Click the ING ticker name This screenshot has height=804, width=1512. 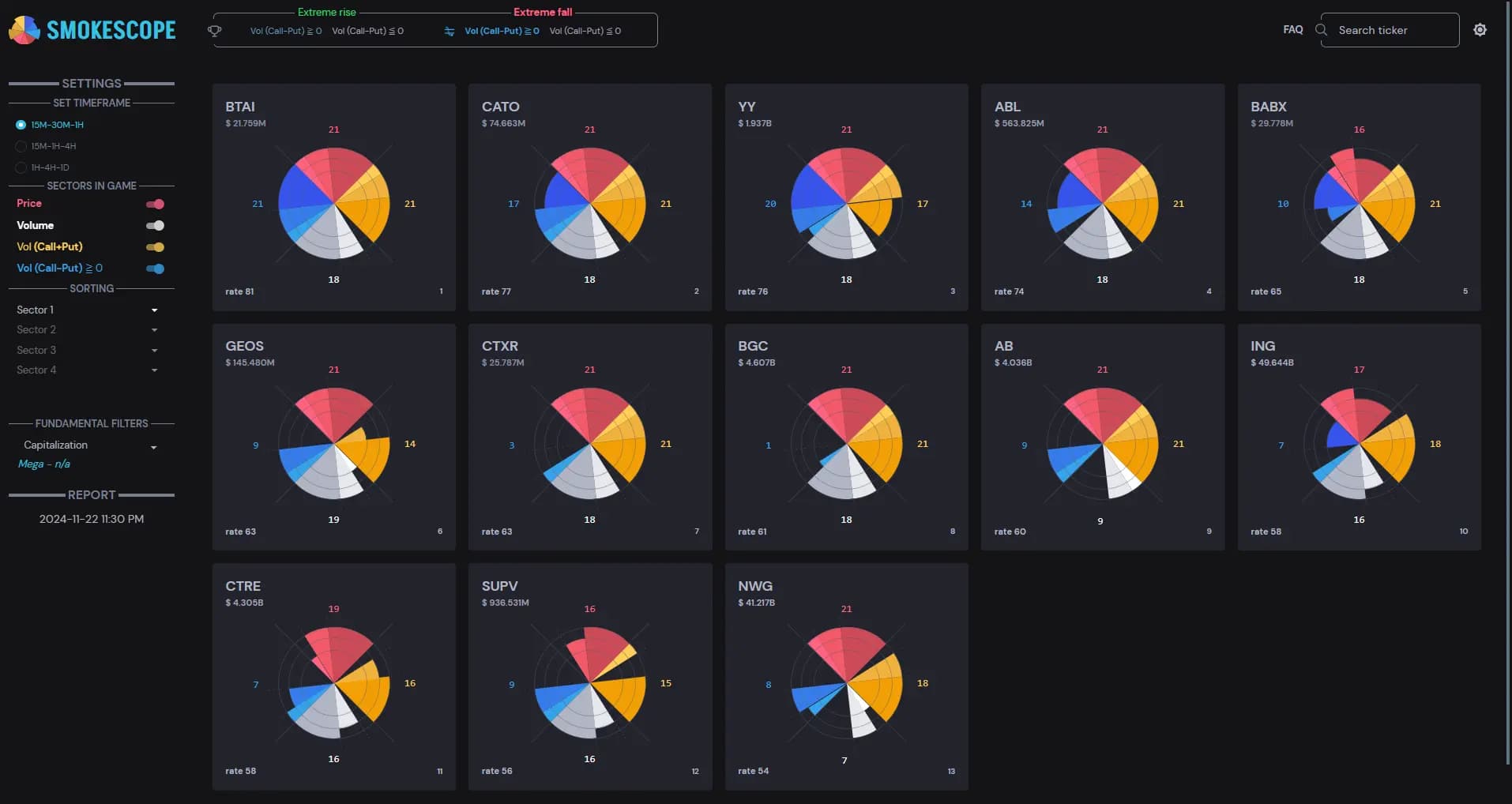[1262, 346]
